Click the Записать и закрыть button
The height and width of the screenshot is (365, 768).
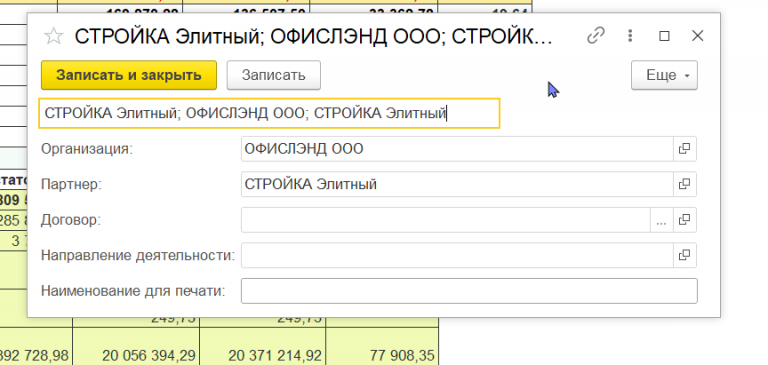129,75
